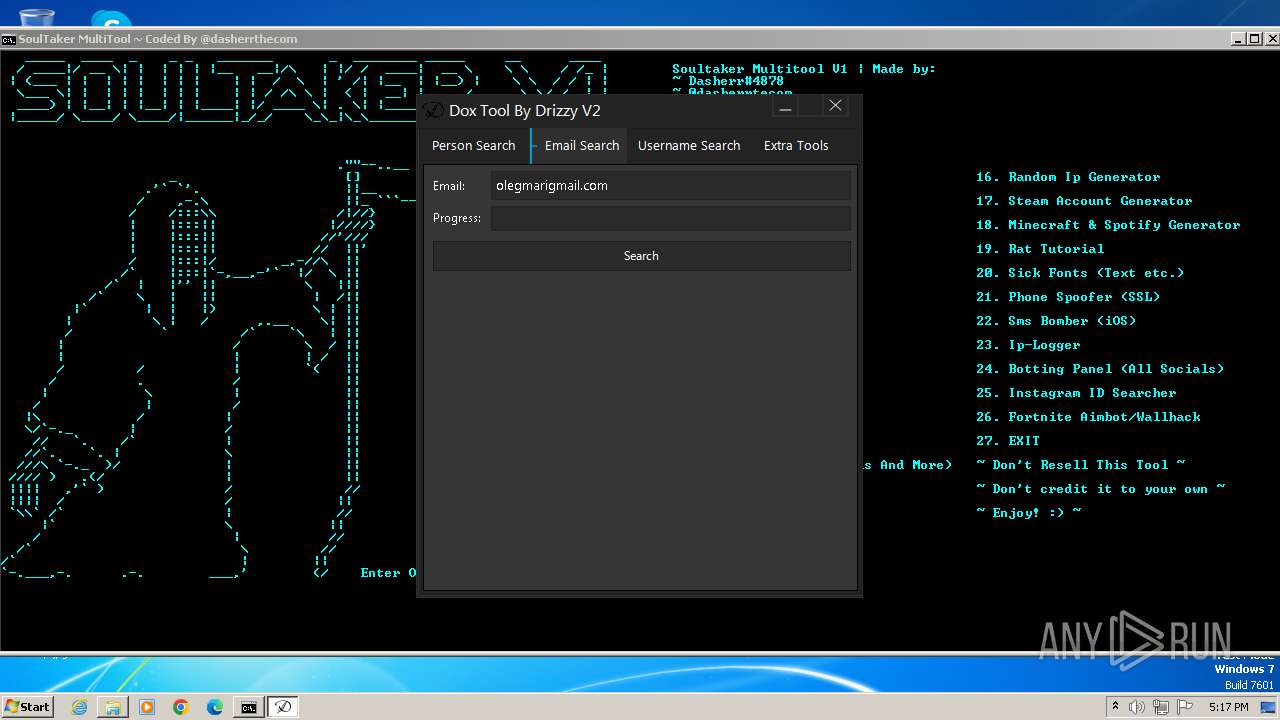Click '19. Rat Tutorial' console text
Viewport: 1280px width, 720px height.
1040,249
